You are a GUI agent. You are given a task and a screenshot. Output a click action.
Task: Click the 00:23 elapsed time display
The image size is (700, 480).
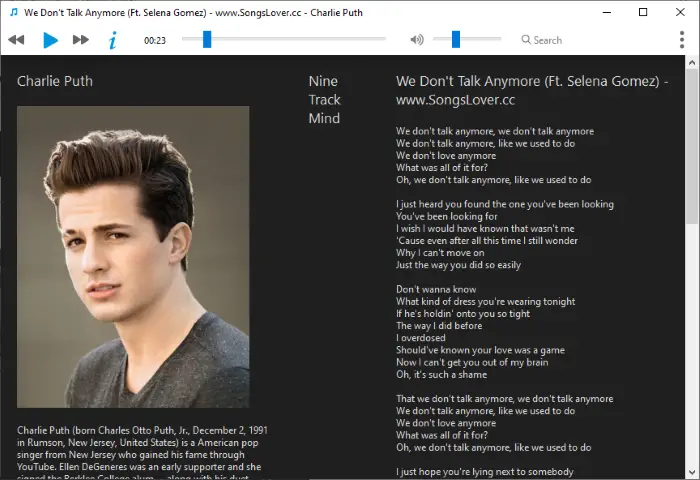click(154, 41)
